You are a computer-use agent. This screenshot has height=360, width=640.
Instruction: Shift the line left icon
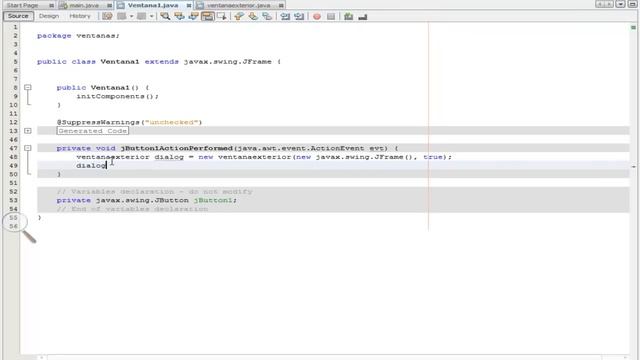(x=285, y=16)
